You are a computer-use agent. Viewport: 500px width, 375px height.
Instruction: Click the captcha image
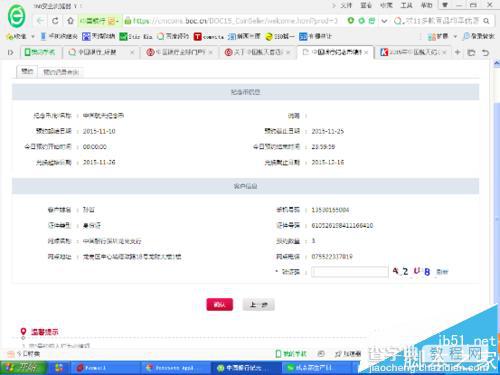(x=411, y=271)
